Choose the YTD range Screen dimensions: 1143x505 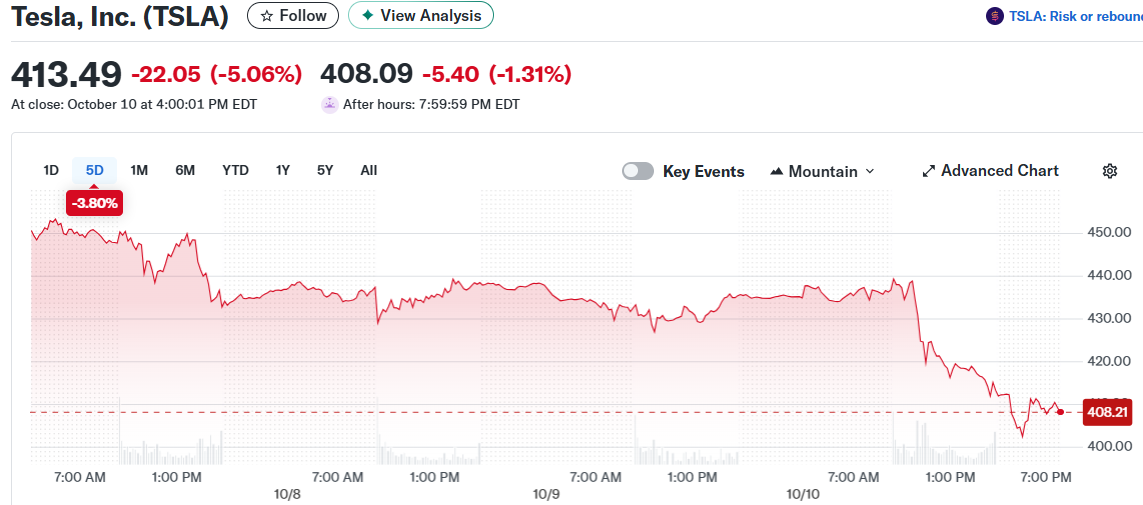coord(235,170)
